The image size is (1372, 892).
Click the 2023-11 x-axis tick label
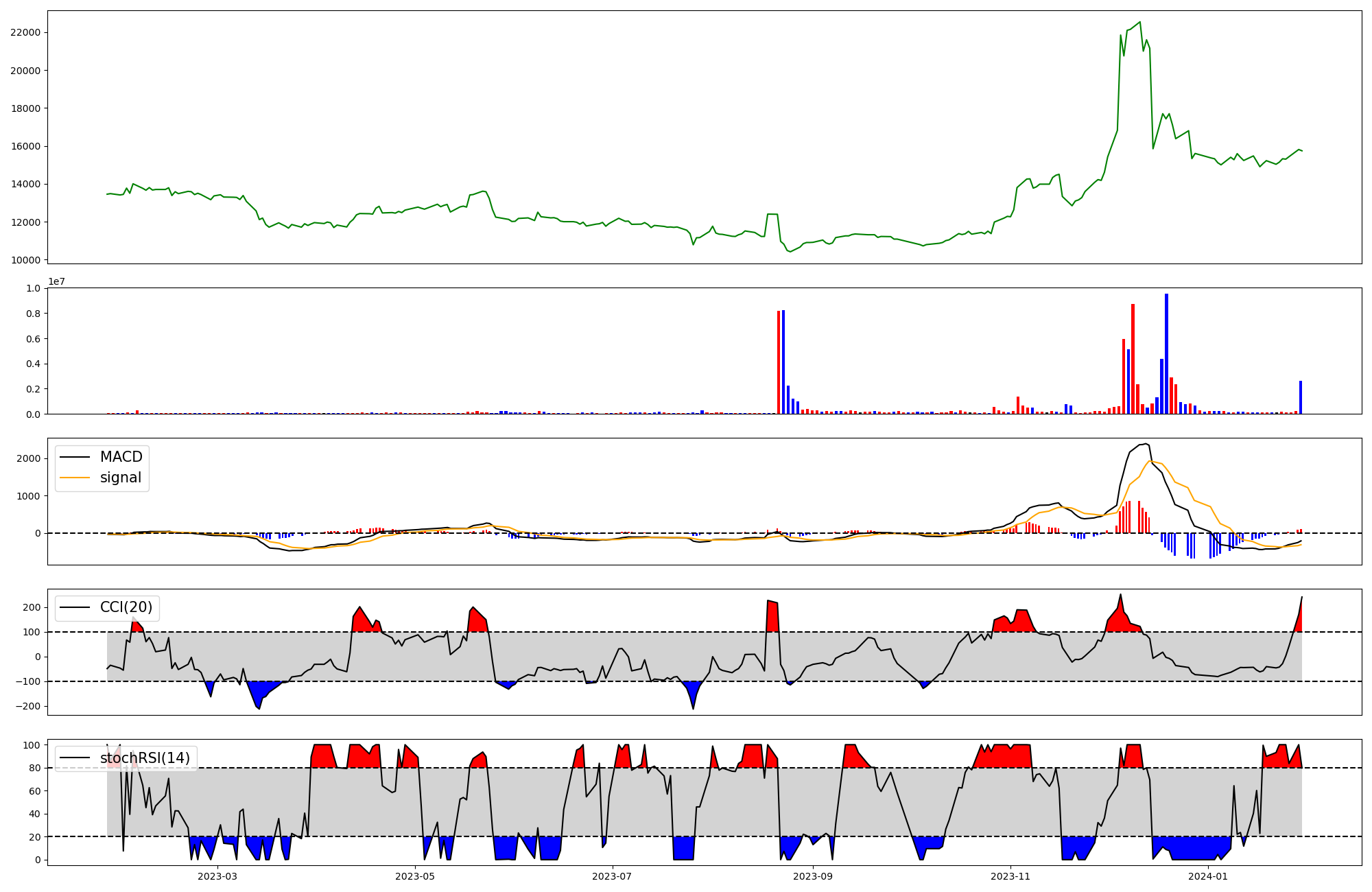point(1010,876)
